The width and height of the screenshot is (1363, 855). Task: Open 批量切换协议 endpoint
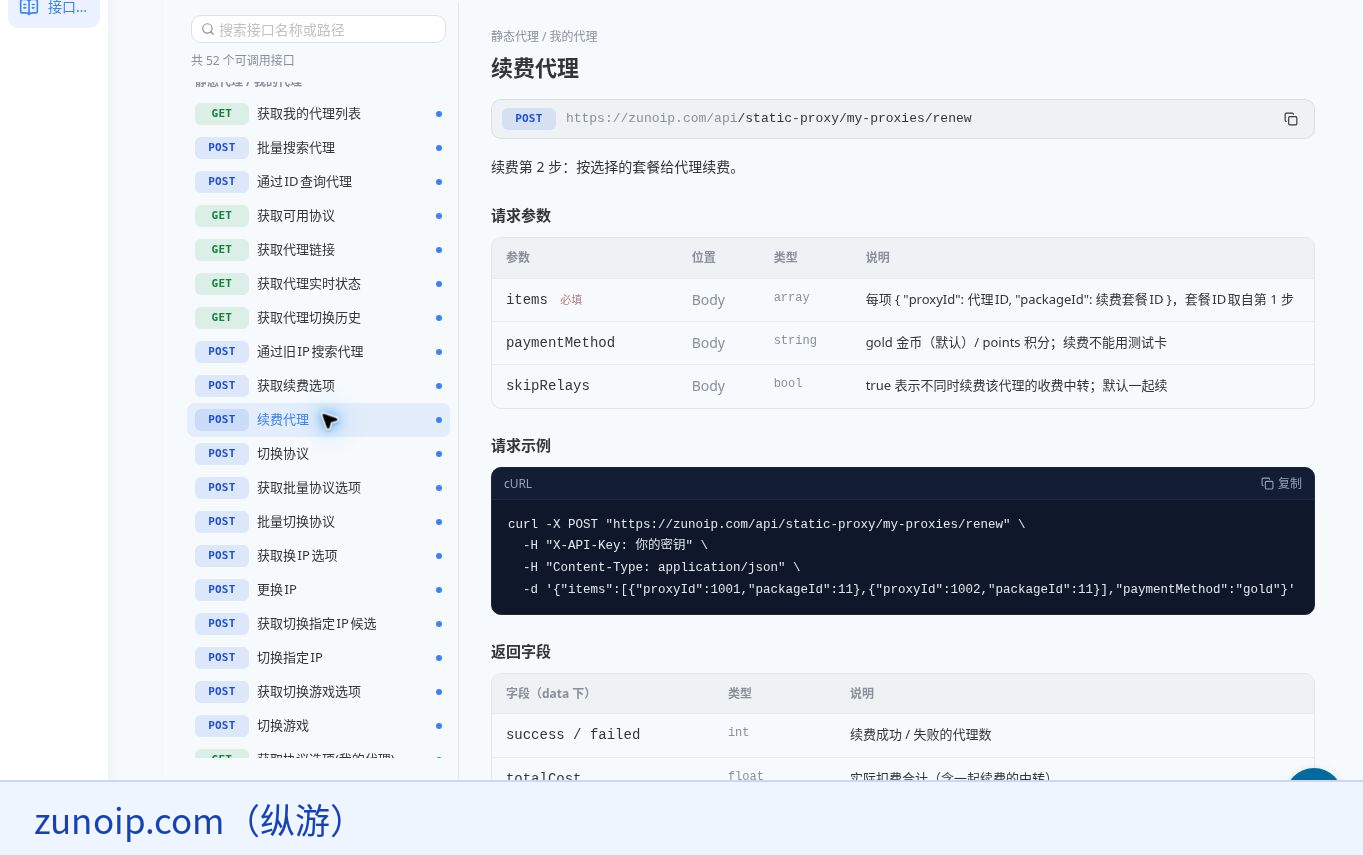tap(318, 522)
